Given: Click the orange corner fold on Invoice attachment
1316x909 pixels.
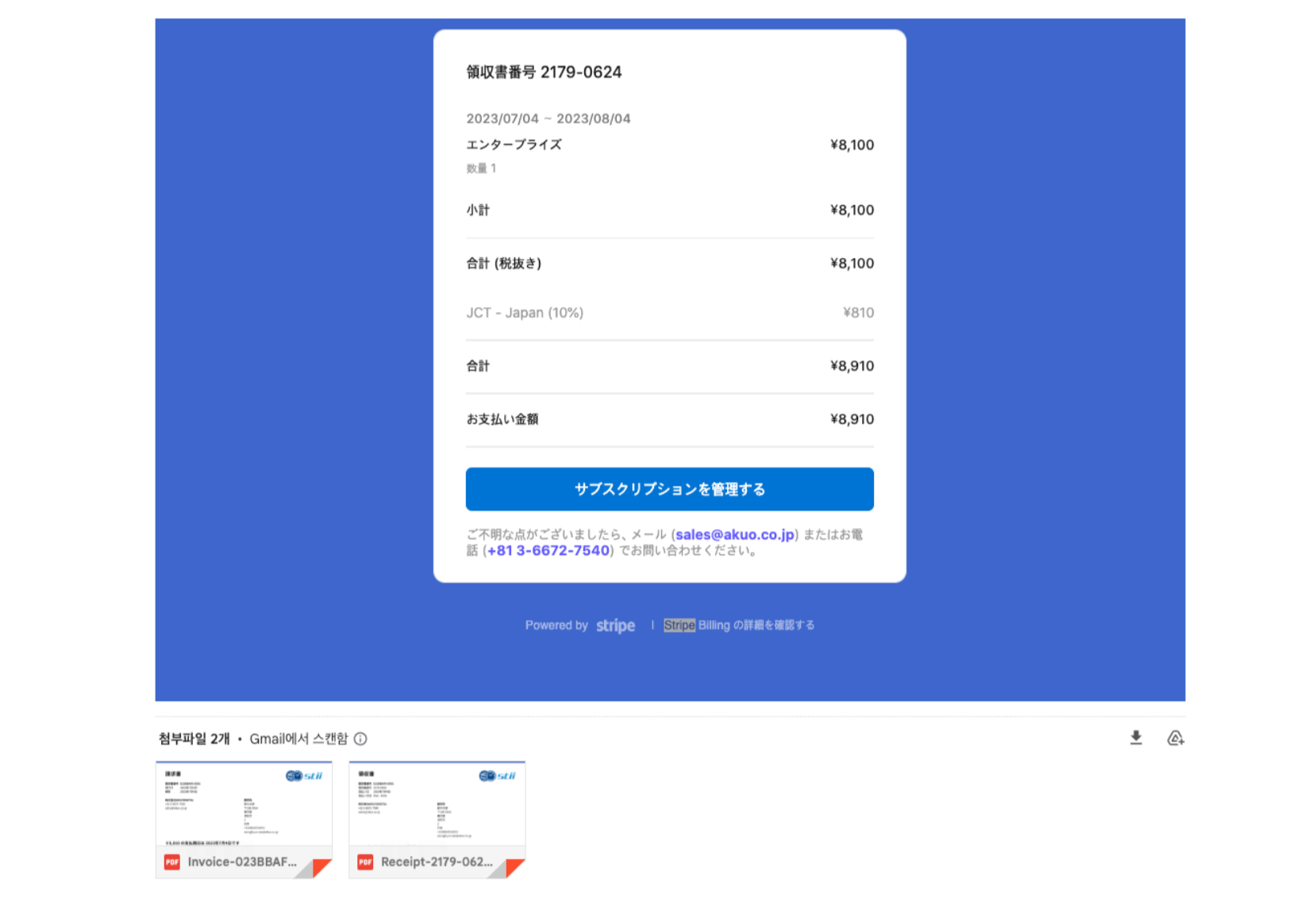Looking at the screenshot, I should coord(321,865).
